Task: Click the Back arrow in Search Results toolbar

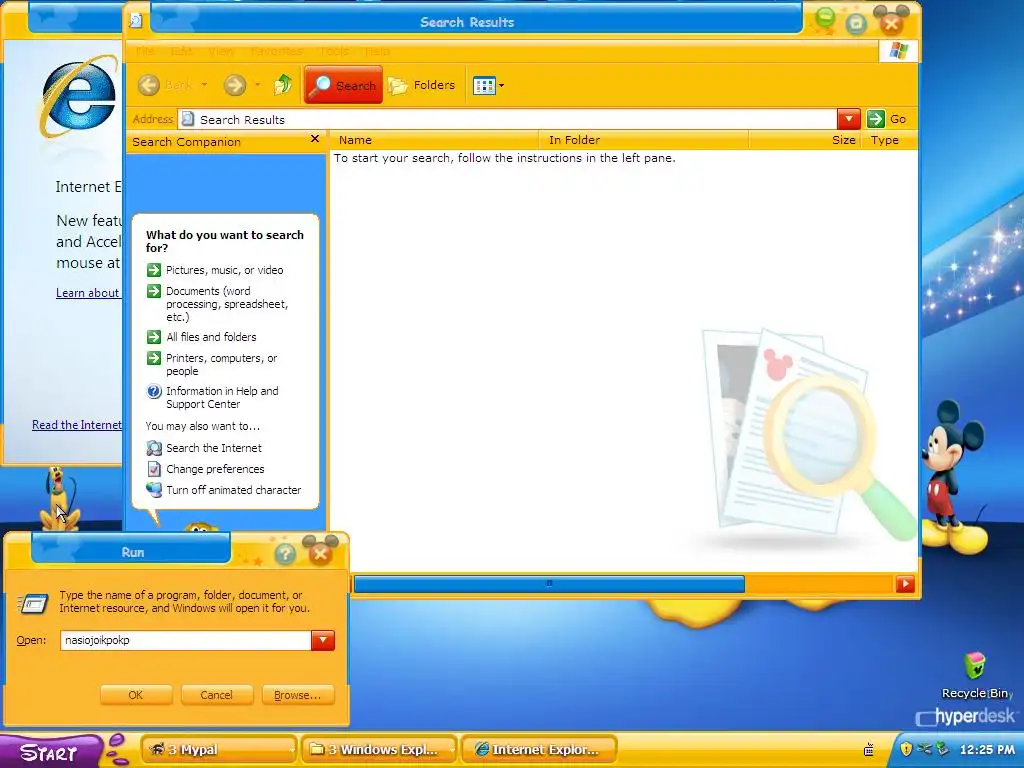Action: 149,85
